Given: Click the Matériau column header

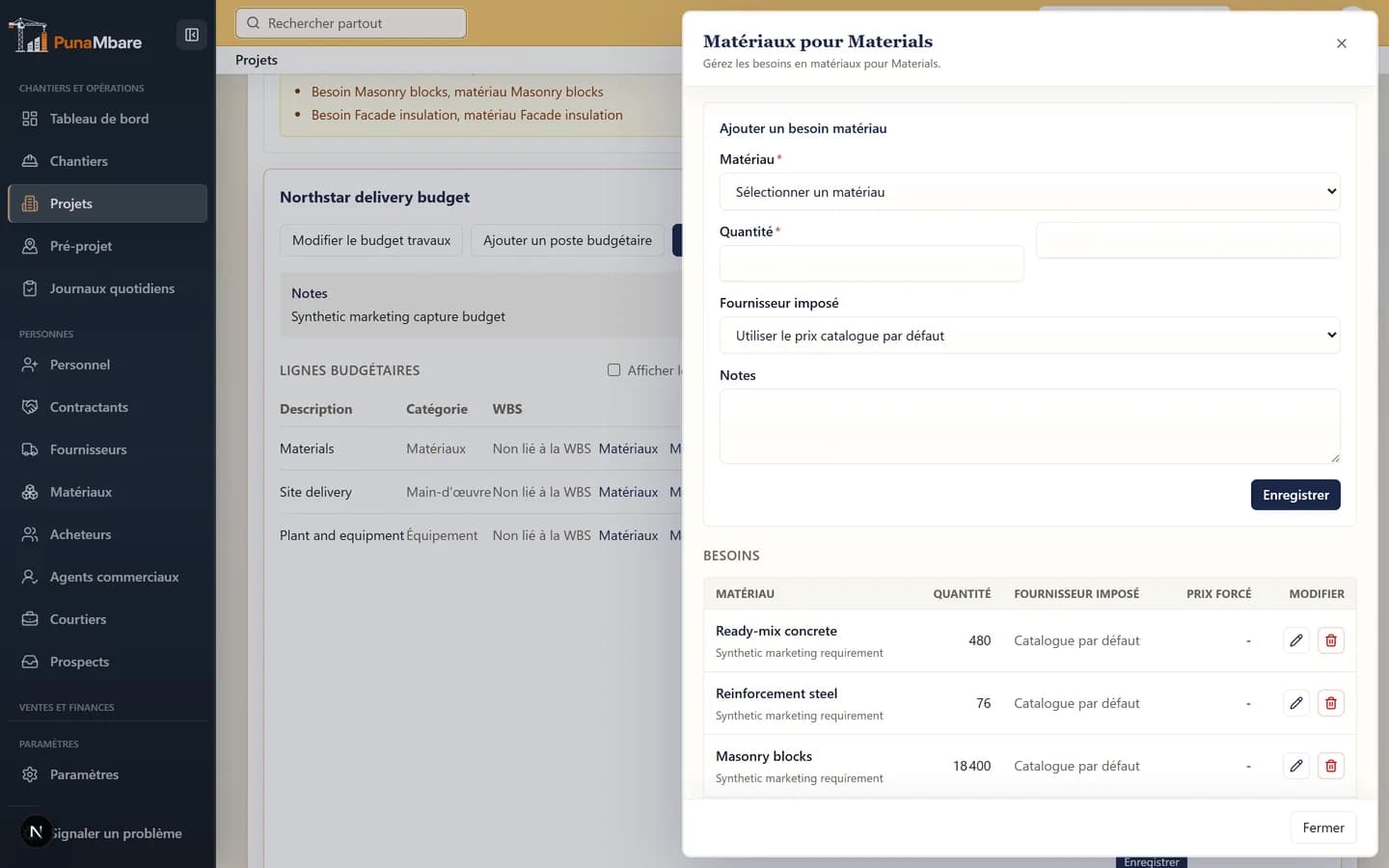Looking at the screenshot, I should [745, 593].
